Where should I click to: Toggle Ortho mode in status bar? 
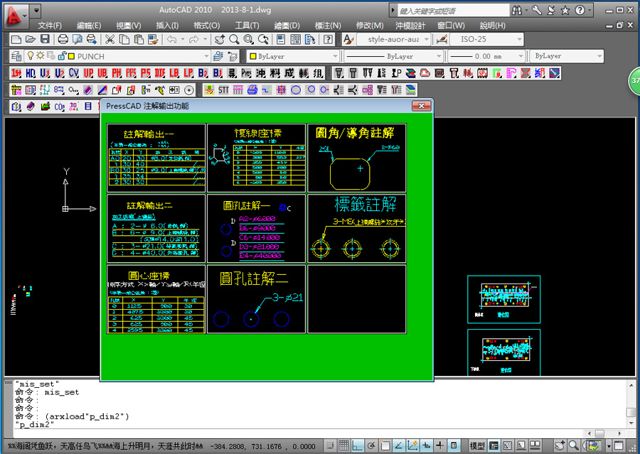click(358, 445)
